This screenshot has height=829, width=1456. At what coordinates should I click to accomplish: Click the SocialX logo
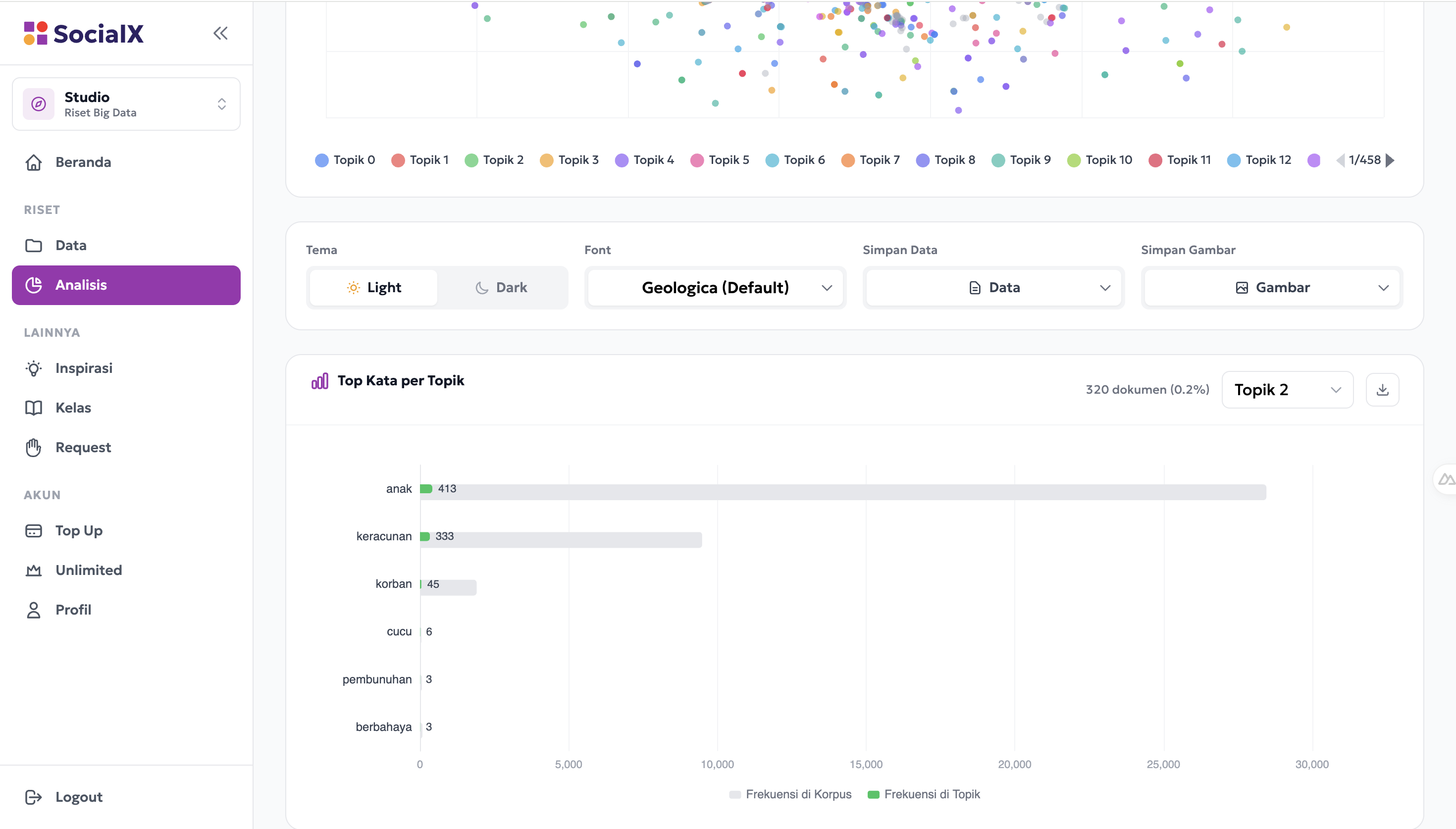[84, 34]
